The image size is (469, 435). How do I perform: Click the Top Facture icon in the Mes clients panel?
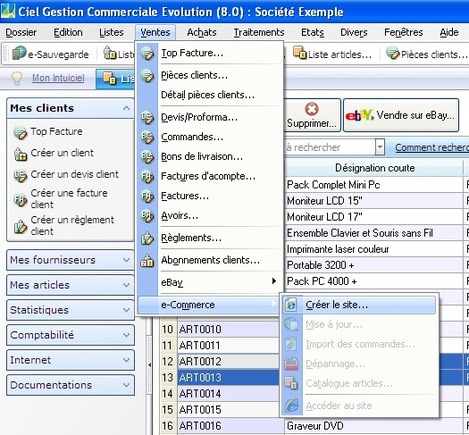click(20, 132)
